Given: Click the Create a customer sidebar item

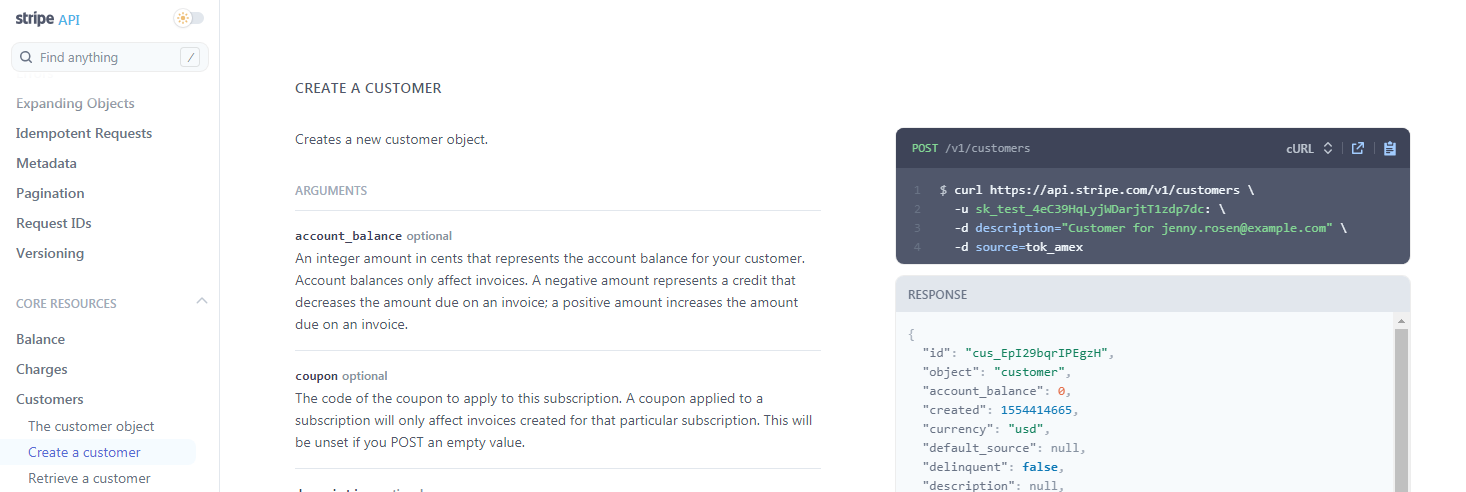Looking at the screenshot, I should (84, 452).
